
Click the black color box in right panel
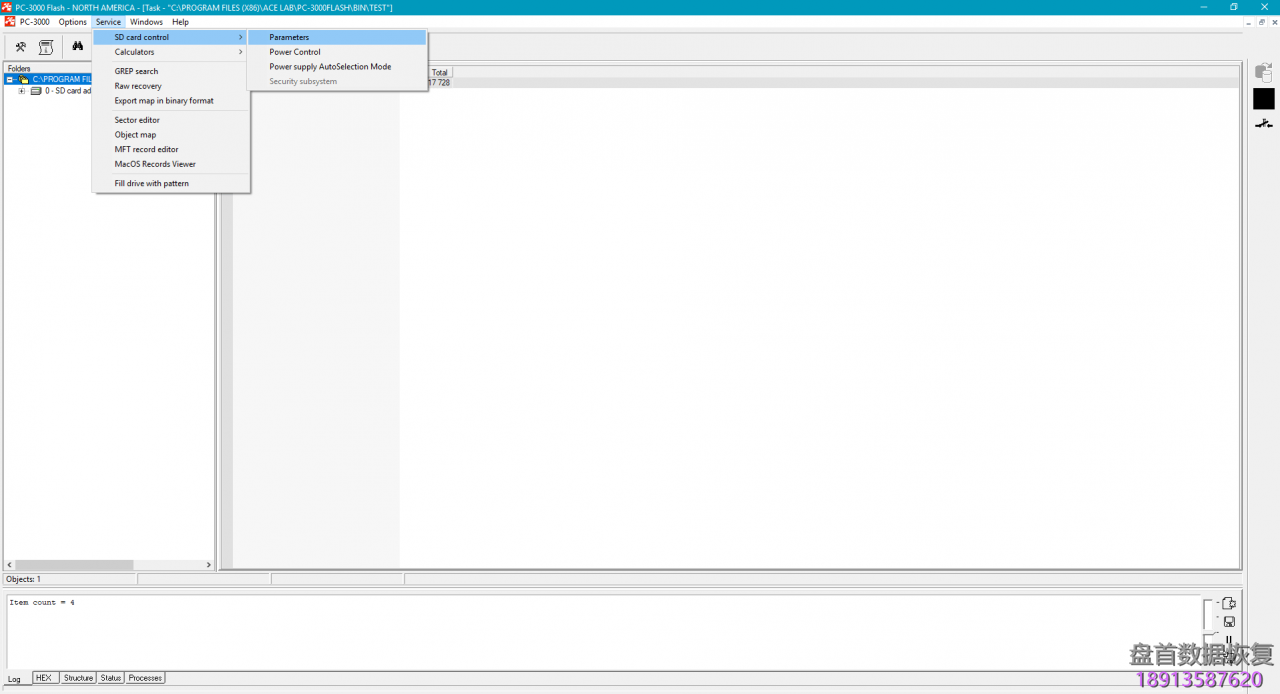tap(1264, 99)
